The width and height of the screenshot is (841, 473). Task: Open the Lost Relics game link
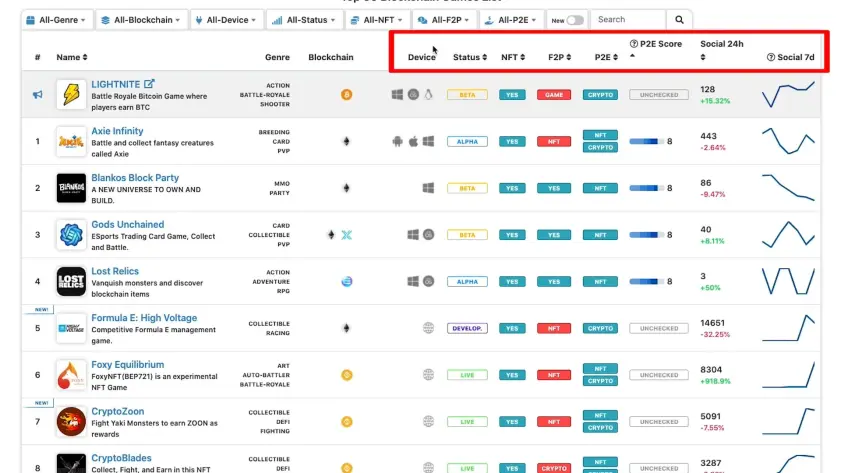115,271
